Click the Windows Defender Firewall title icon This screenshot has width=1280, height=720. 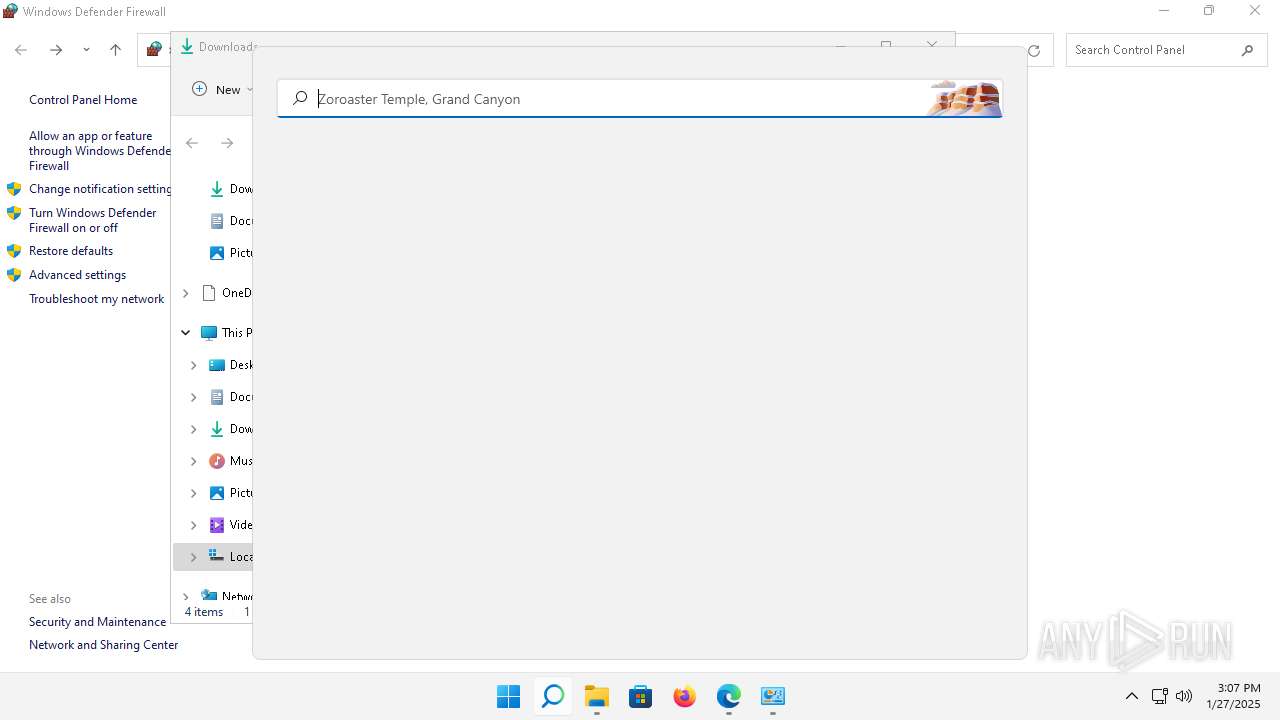click(x=10, y=11)
